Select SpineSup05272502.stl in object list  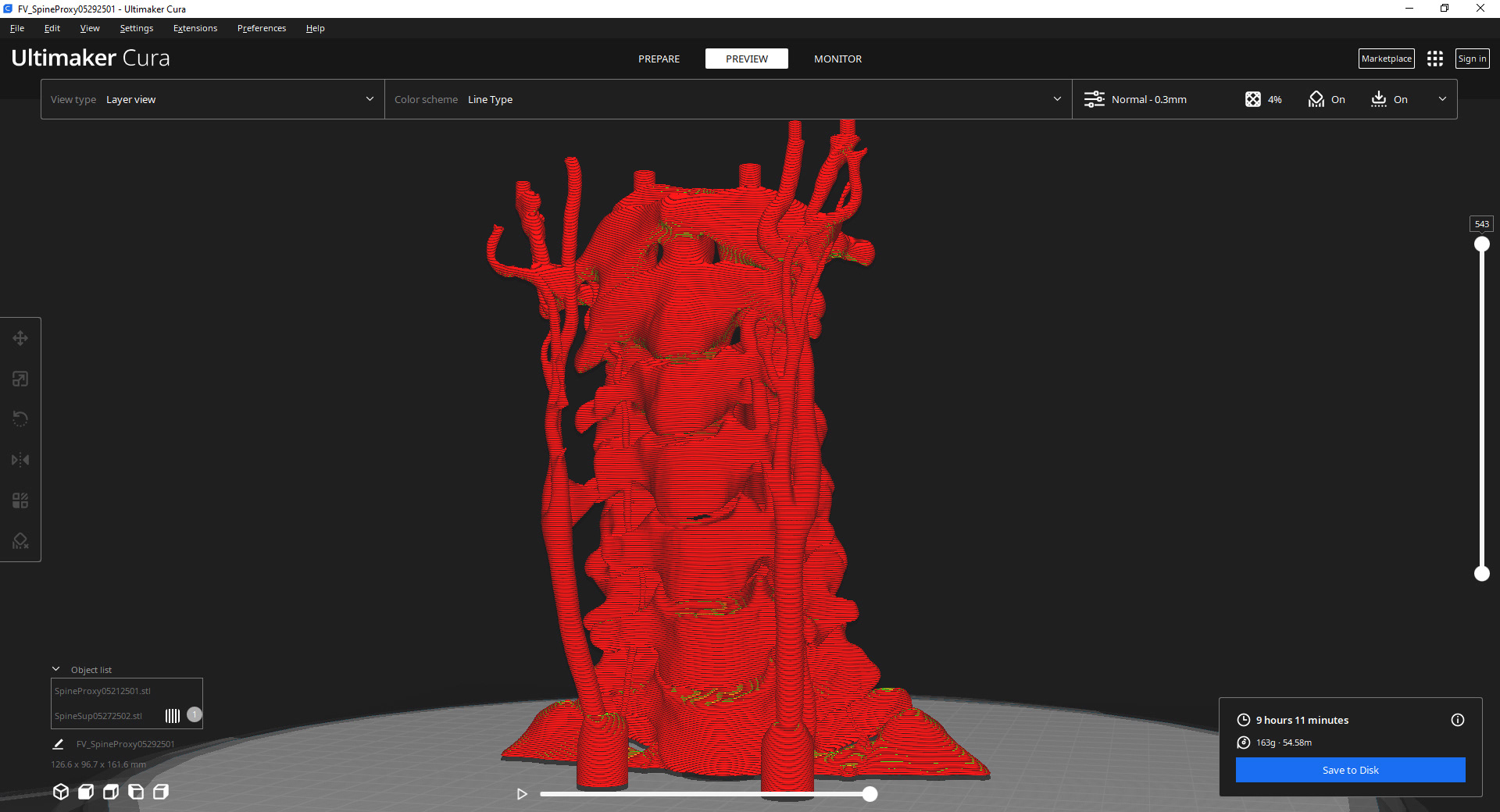click(98, 716)
